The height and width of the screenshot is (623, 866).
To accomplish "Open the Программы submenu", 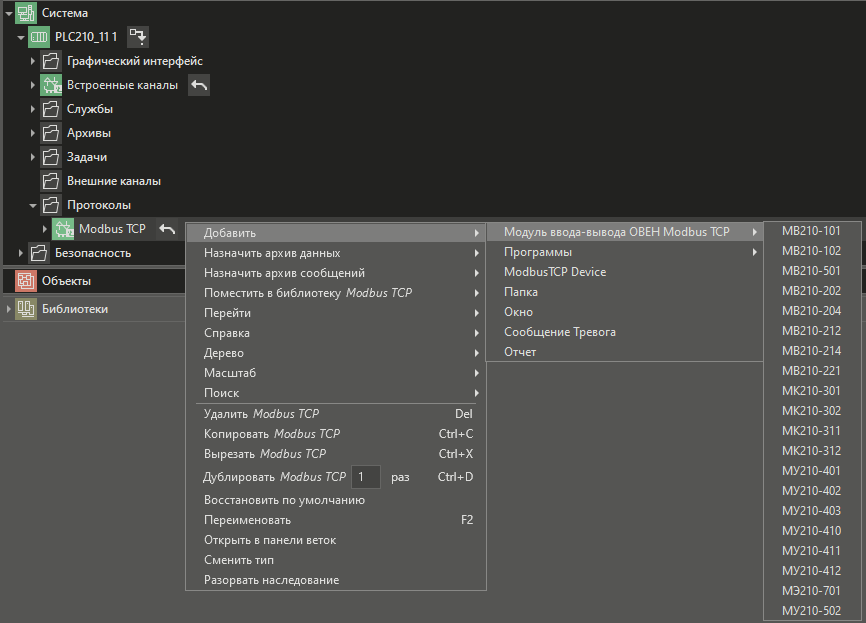I will tap(625, 252).
